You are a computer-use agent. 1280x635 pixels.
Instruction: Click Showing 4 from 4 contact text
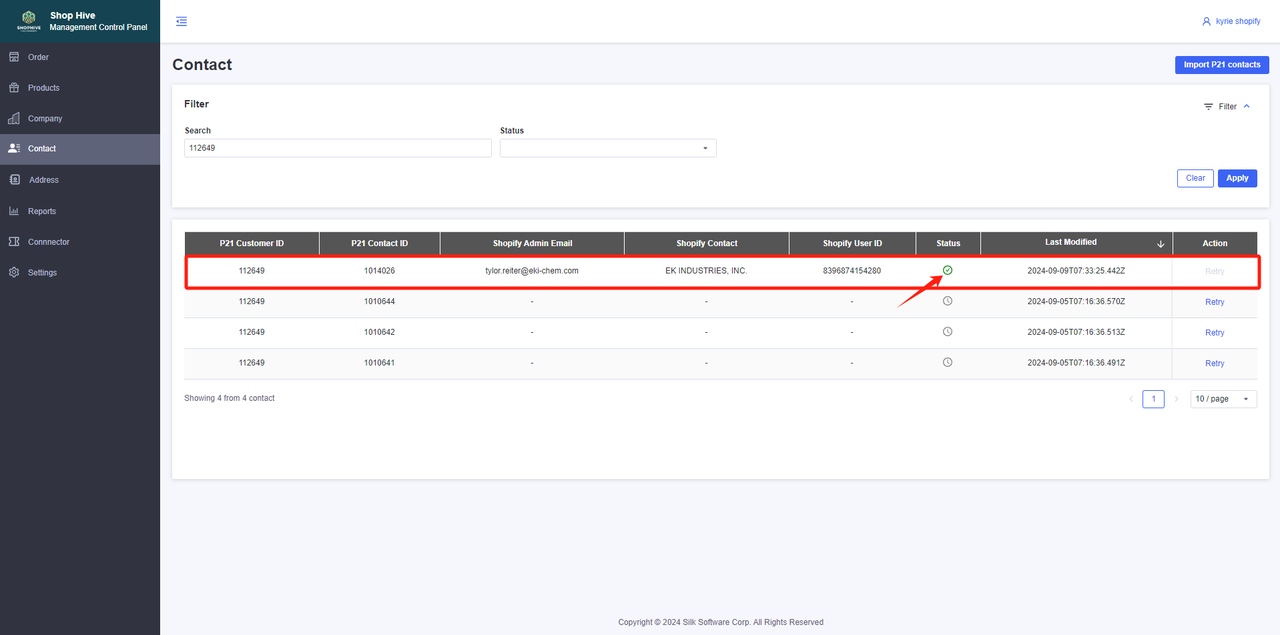229,398
